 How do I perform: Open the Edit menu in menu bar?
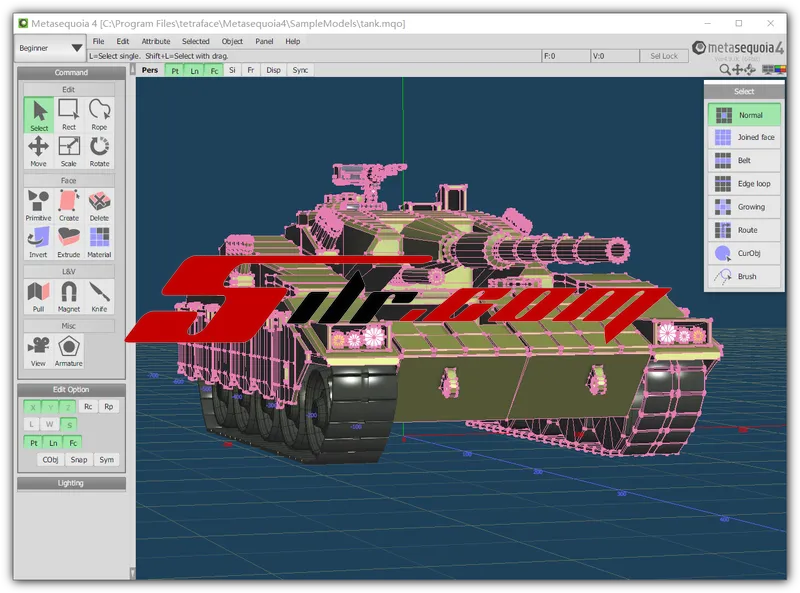(122, 41)
